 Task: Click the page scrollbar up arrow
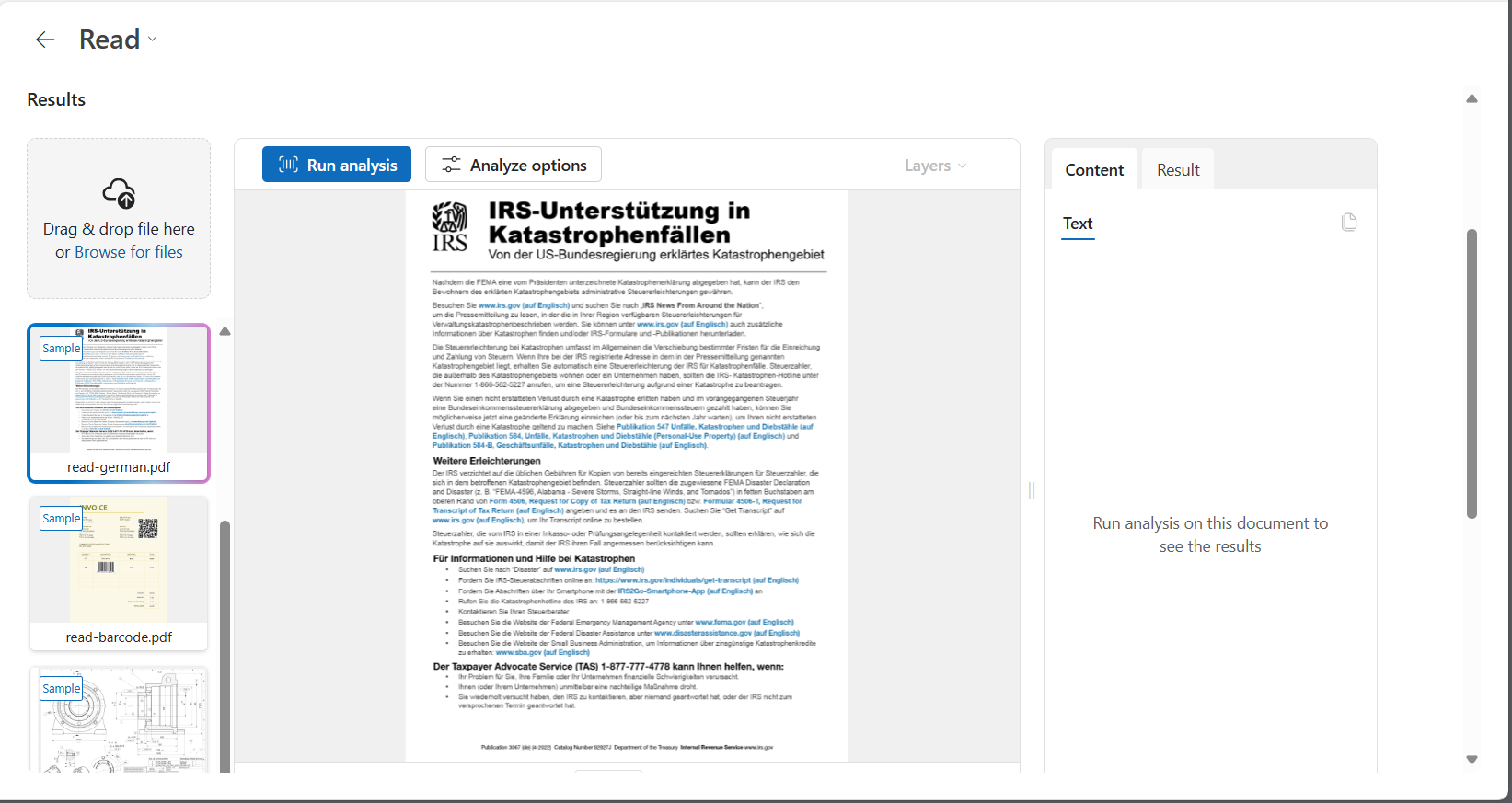point(1472,98)
